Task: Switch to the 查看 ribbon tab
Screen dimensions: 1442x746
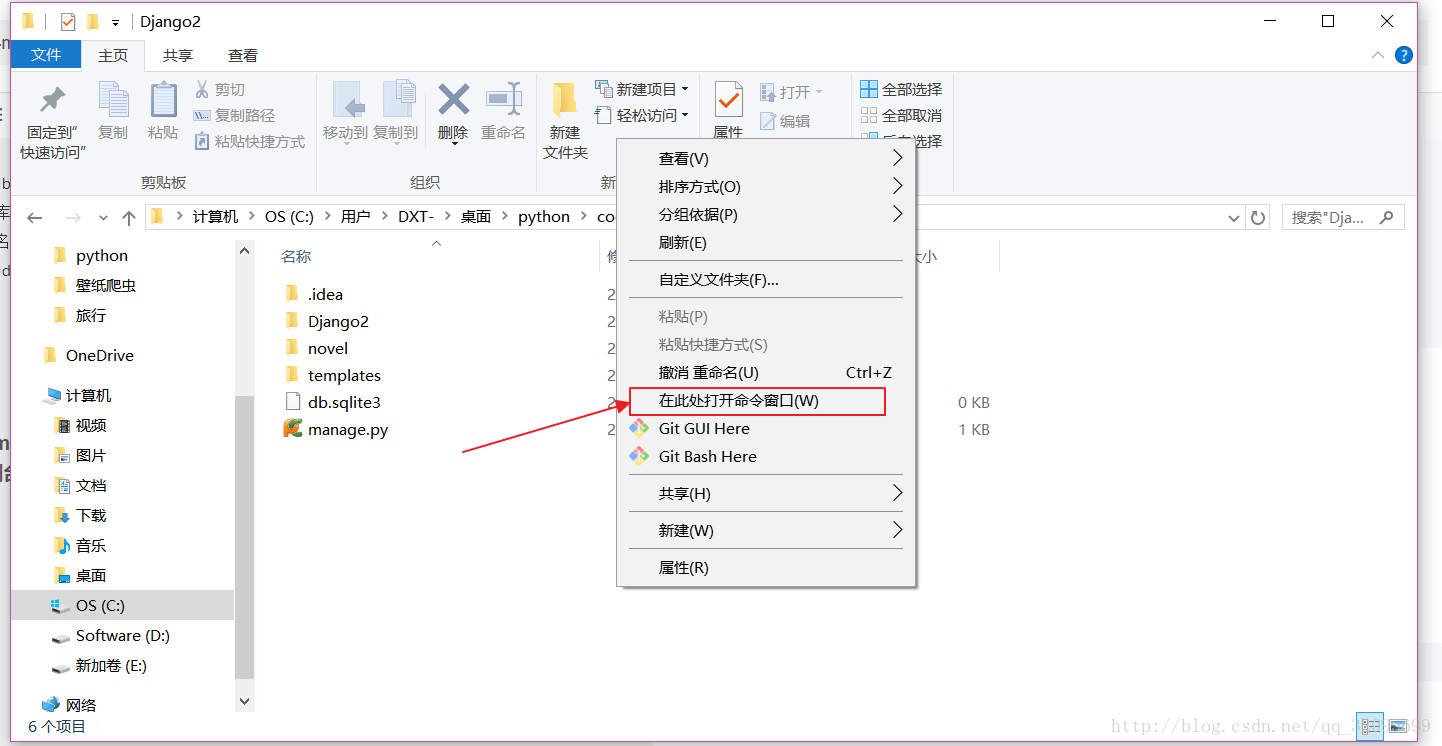Action: [x=243, y=56]
